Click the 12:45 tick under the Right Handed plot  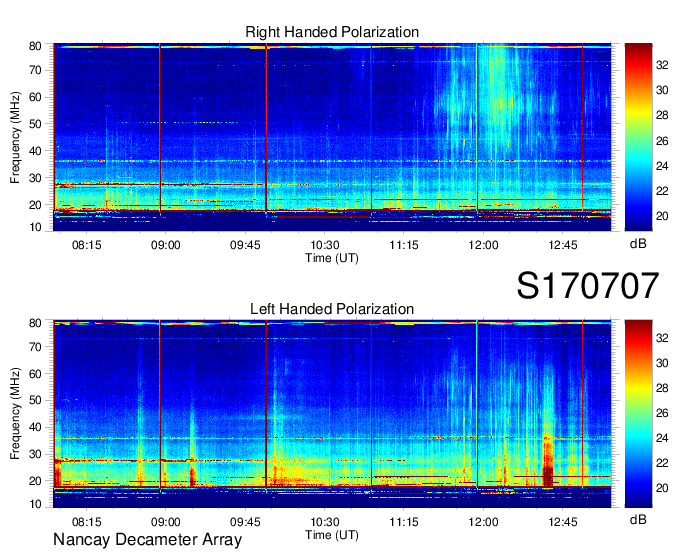pos(562,245)
